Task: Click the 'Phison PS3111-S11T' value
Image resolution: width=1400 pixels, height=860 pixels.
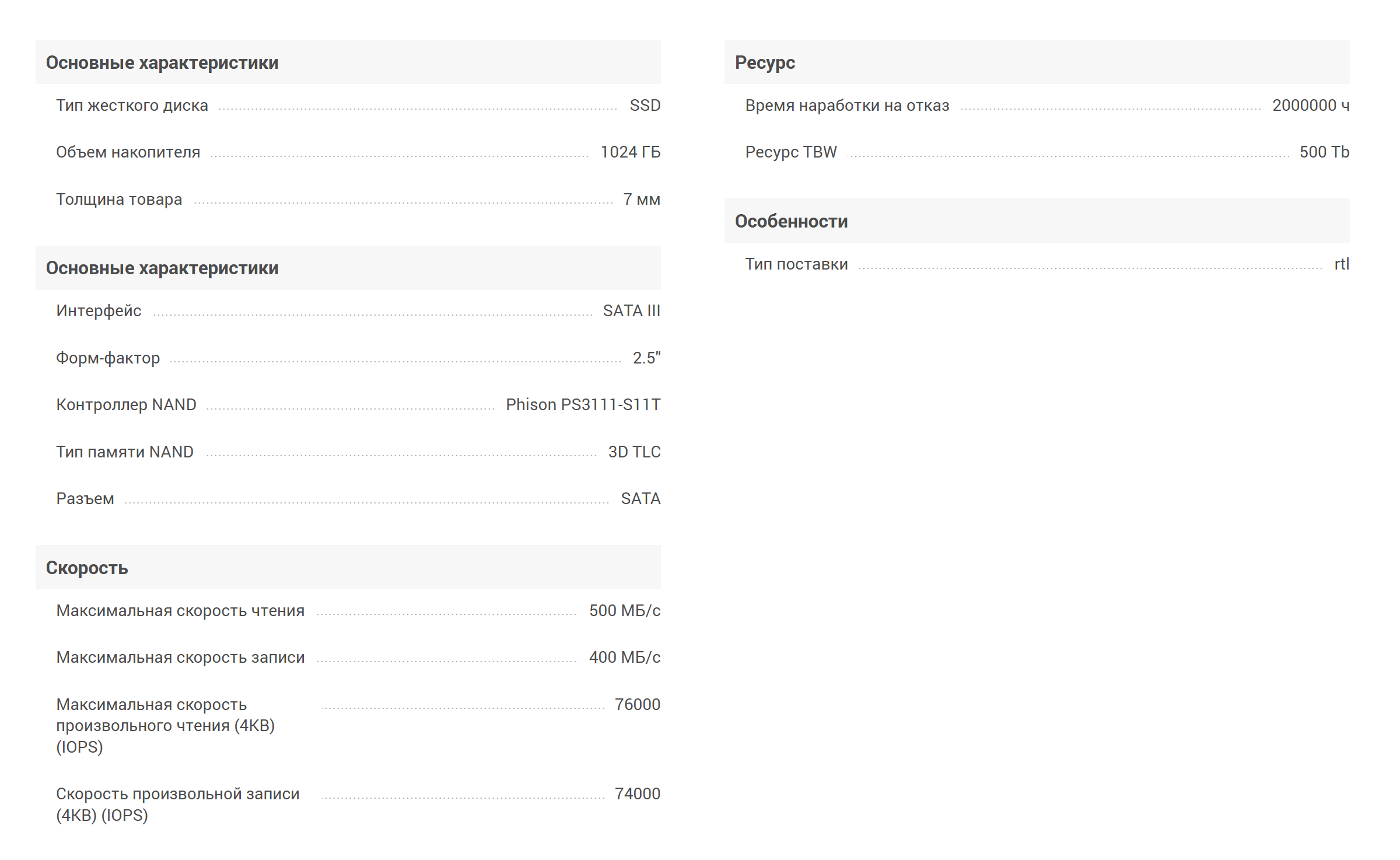Action: click(583, 405)
